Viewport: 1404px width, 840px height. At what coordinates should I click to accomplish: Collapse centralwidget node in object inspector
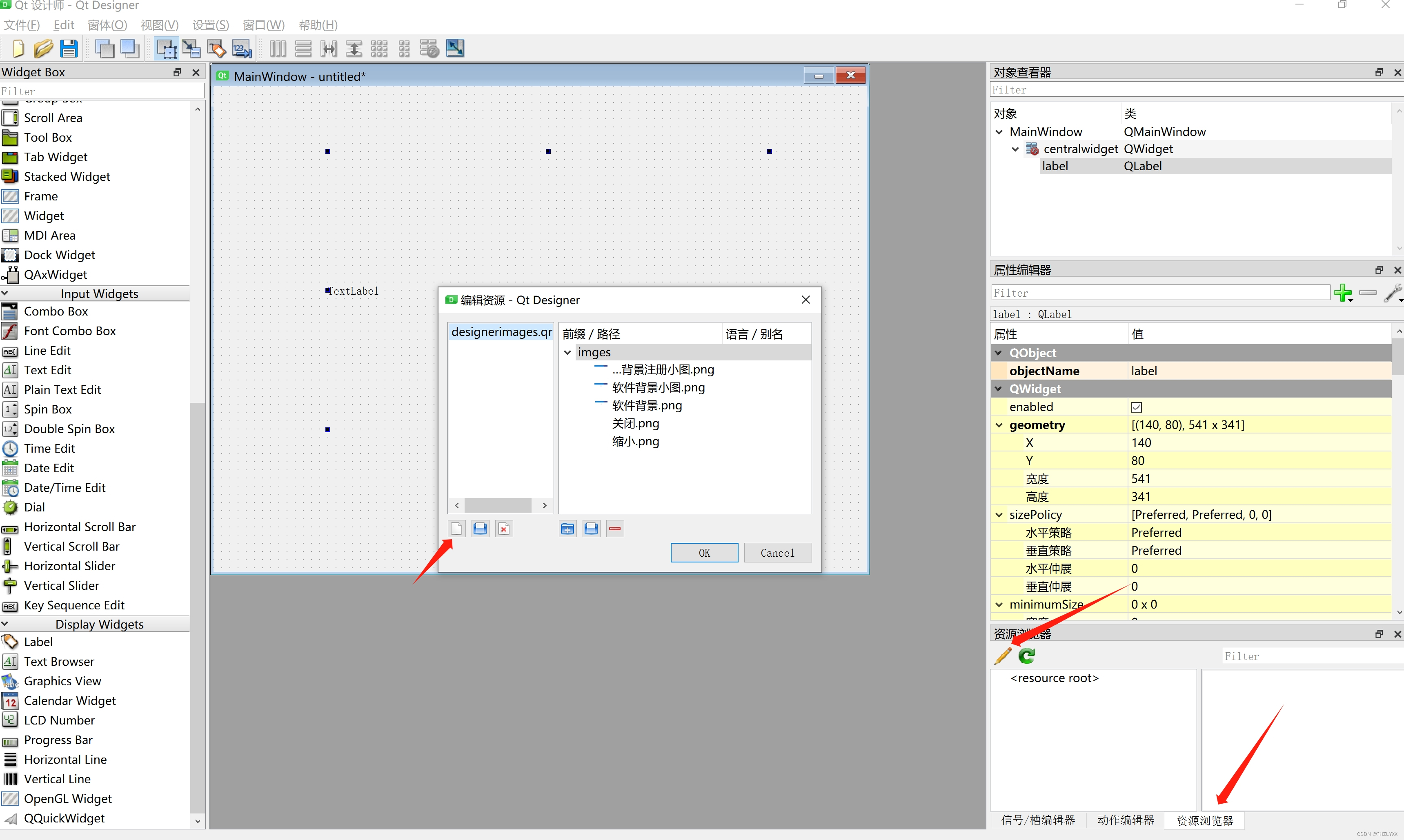click(x=1016, y=149)
